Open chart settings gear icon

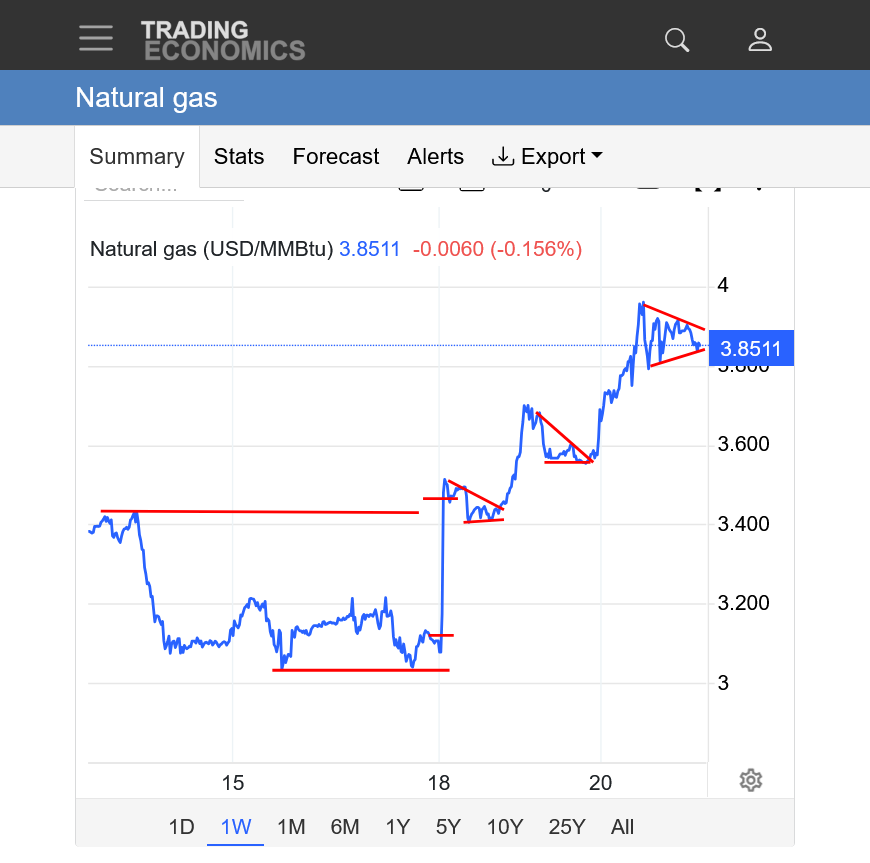751,780
